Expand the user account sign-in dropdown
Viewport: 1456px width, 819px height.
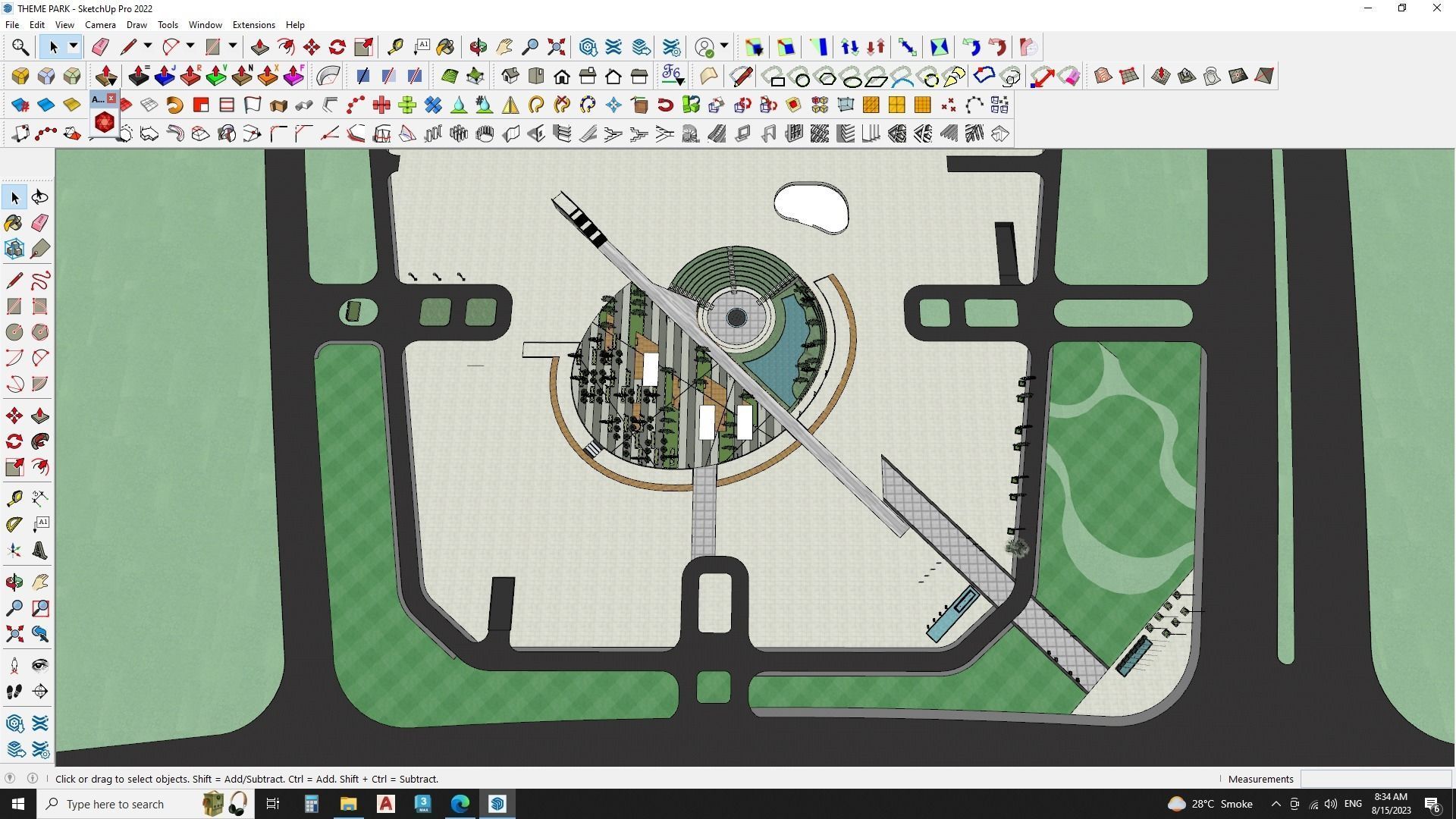tap(724, 47)
